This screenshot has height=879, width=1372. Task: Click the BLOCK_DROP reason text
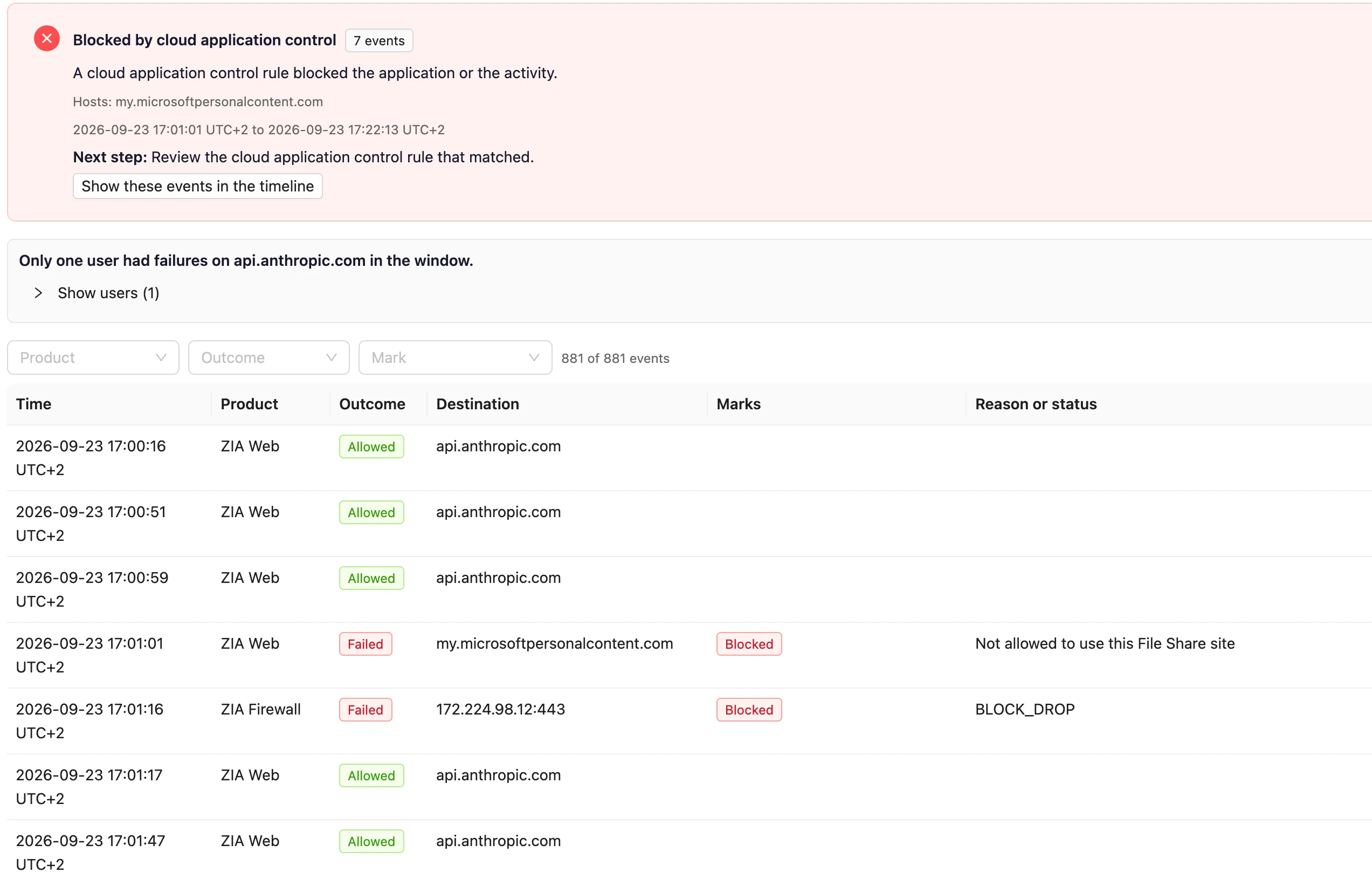click(x=1025, y=709)
